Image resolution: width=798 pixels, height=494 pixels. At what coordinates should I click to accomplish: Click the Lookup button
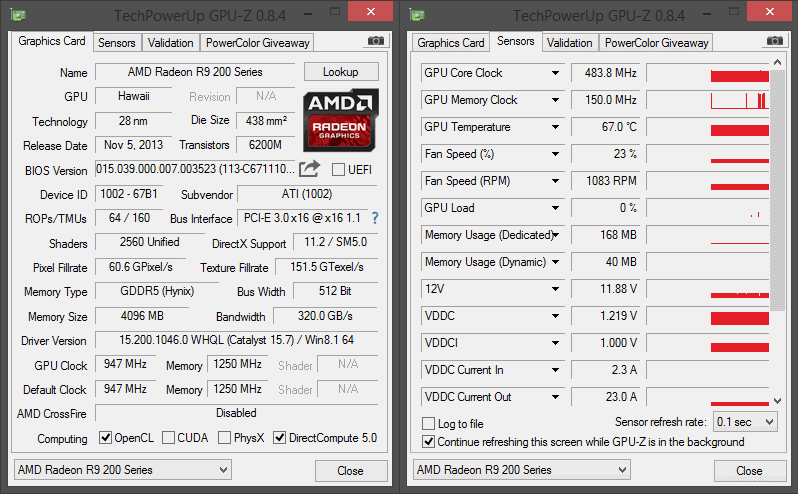(x=341, y=72)
